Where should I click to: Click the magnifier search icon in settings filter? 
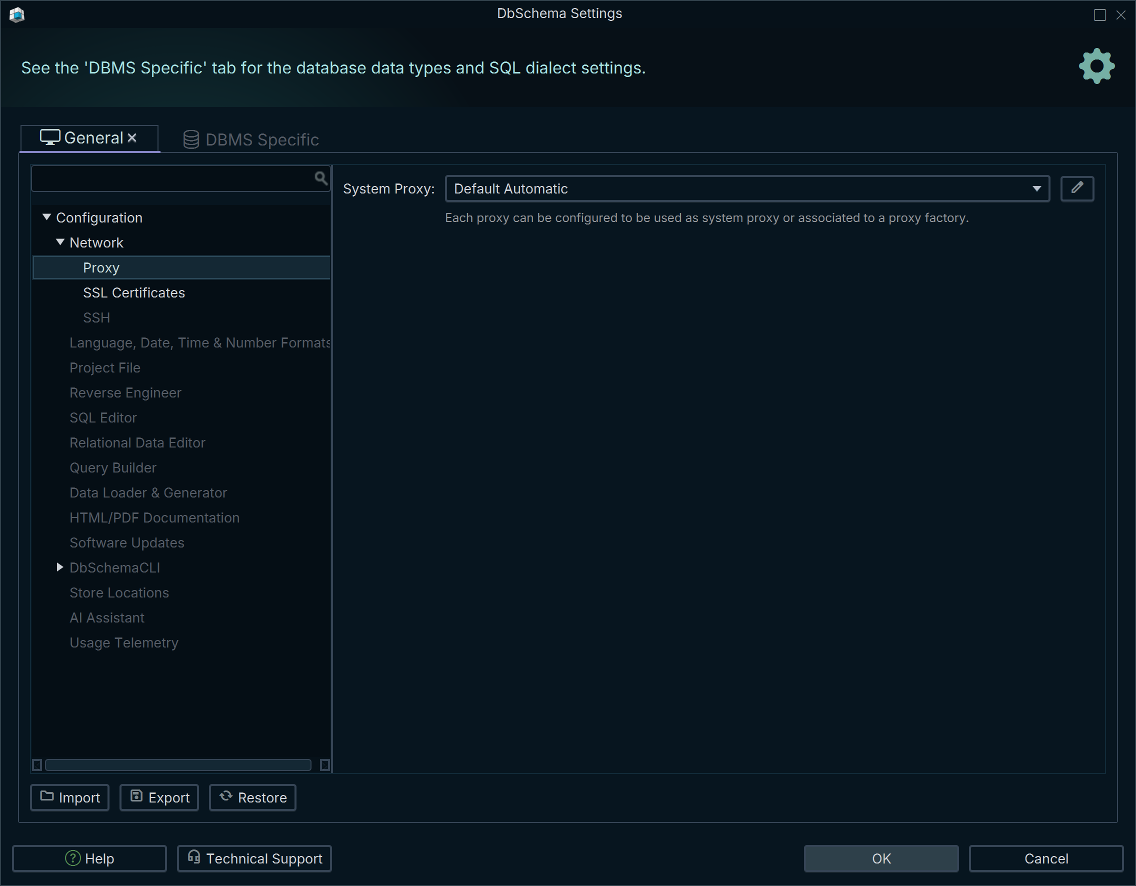321,177
